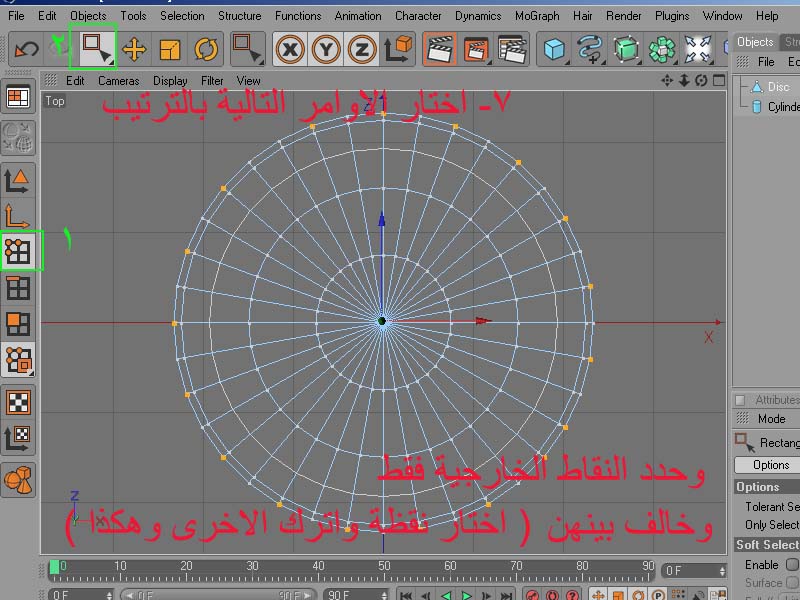Image resolution: width=800 pixels, height=600 pixels.
Task: Play the animation backward
Action: (446, 595)
